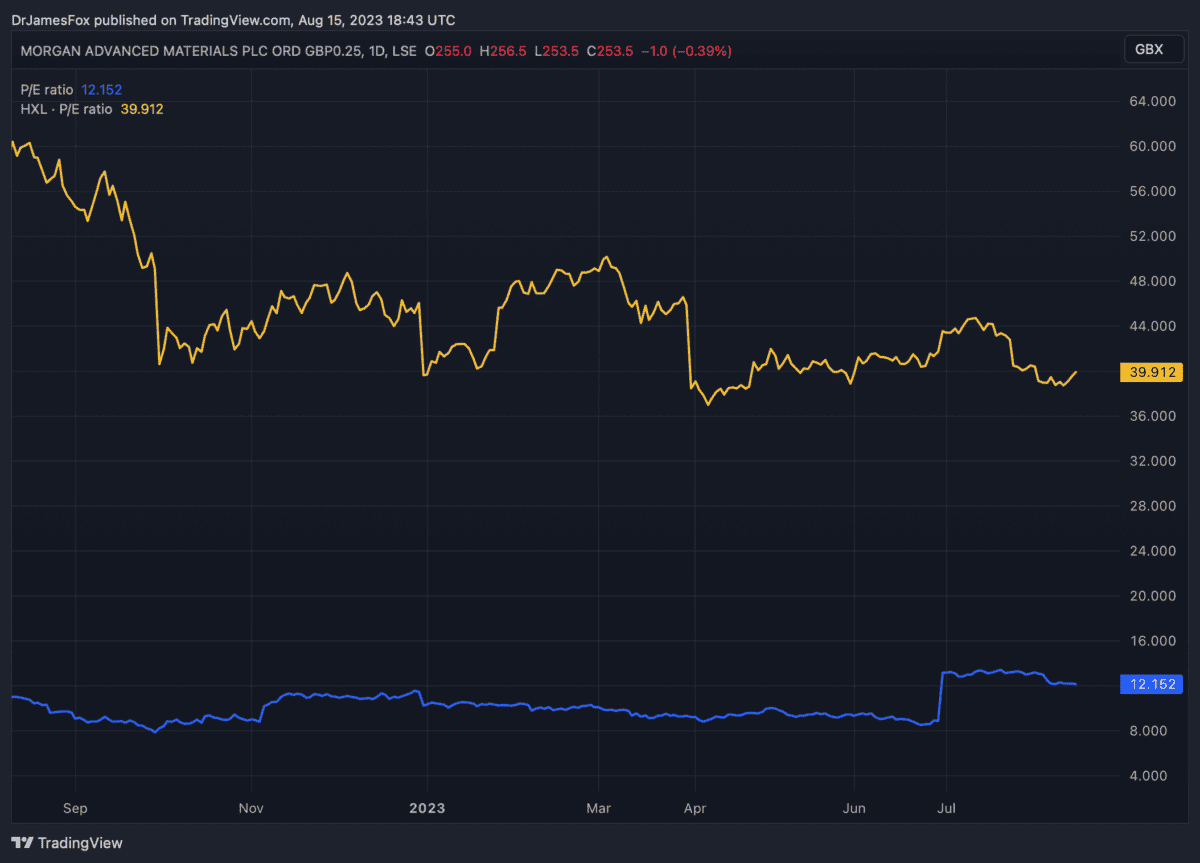Click the Sep label on time axis
Viewport: 1200px width, 863px height.
coord(76,807)
